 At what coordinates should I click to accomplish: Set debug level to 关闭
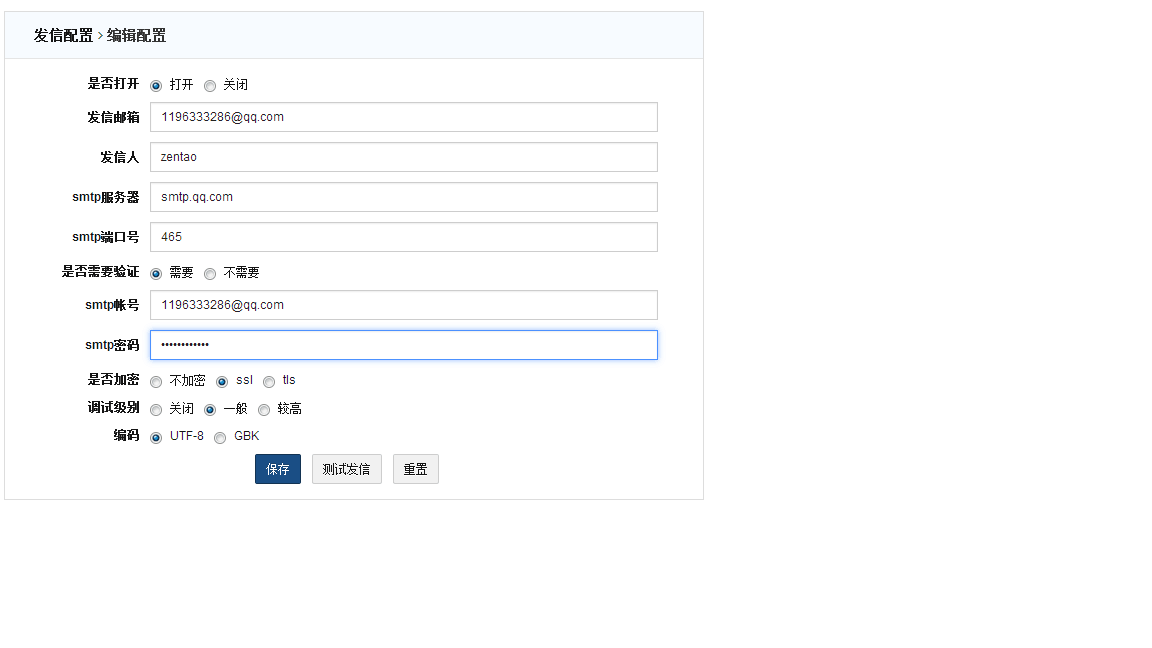coord(156,410)
